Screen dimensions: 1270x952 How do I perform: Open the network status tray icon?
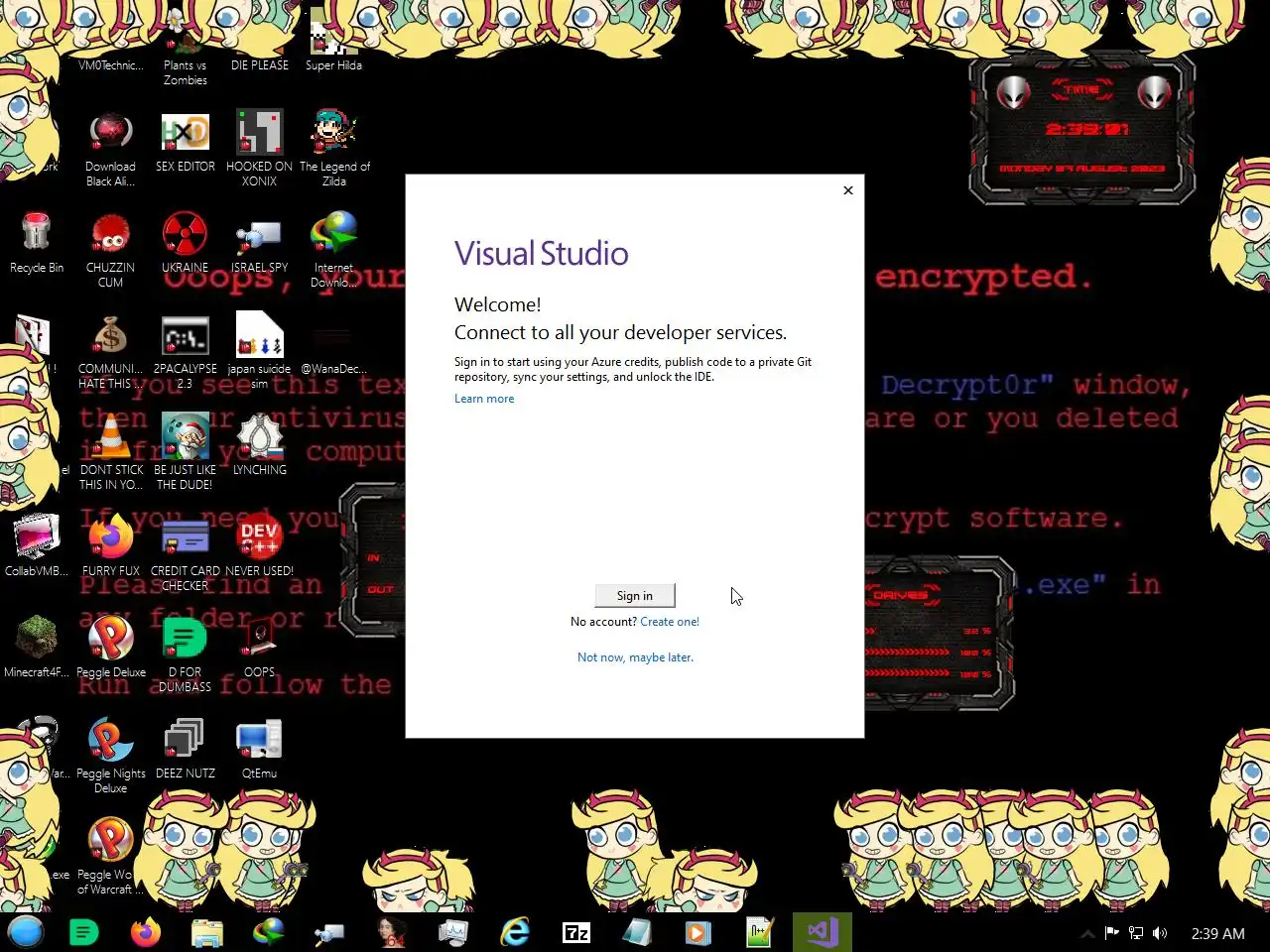(x=1136, y=933)
